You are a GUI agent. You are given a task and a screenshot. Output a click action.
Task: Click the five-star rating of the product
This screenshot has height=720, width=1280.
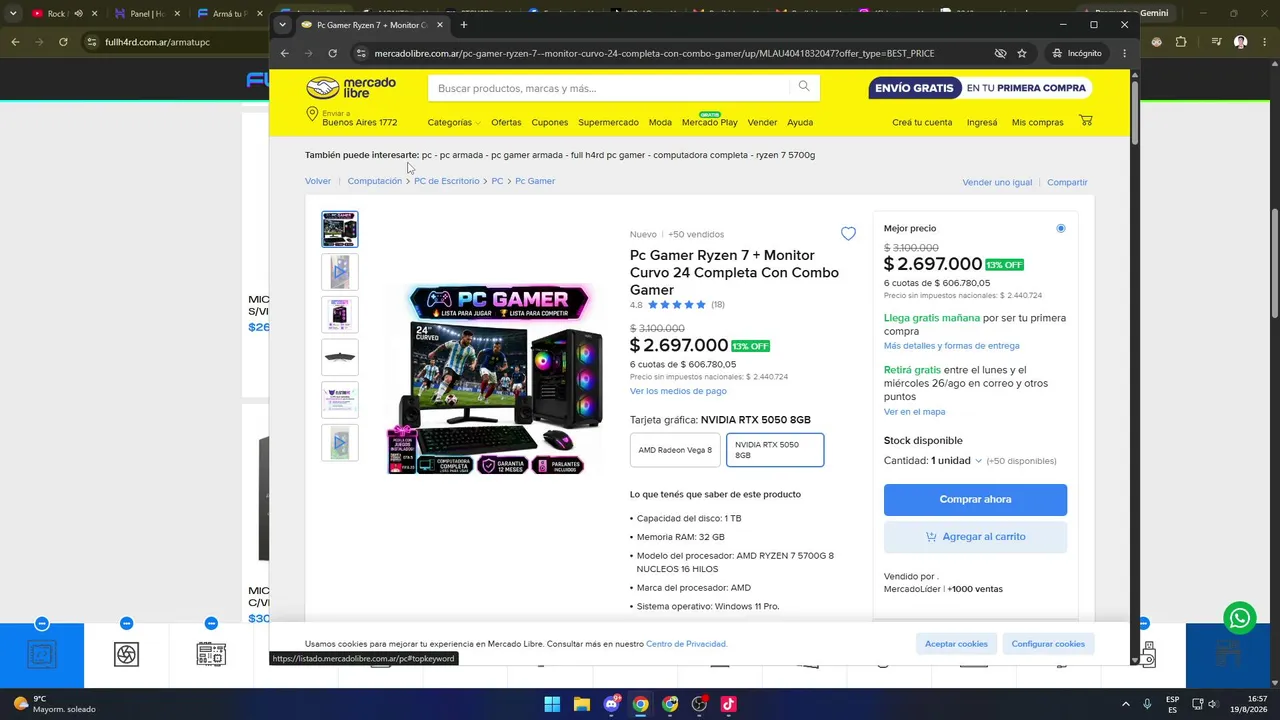point(677,305)
